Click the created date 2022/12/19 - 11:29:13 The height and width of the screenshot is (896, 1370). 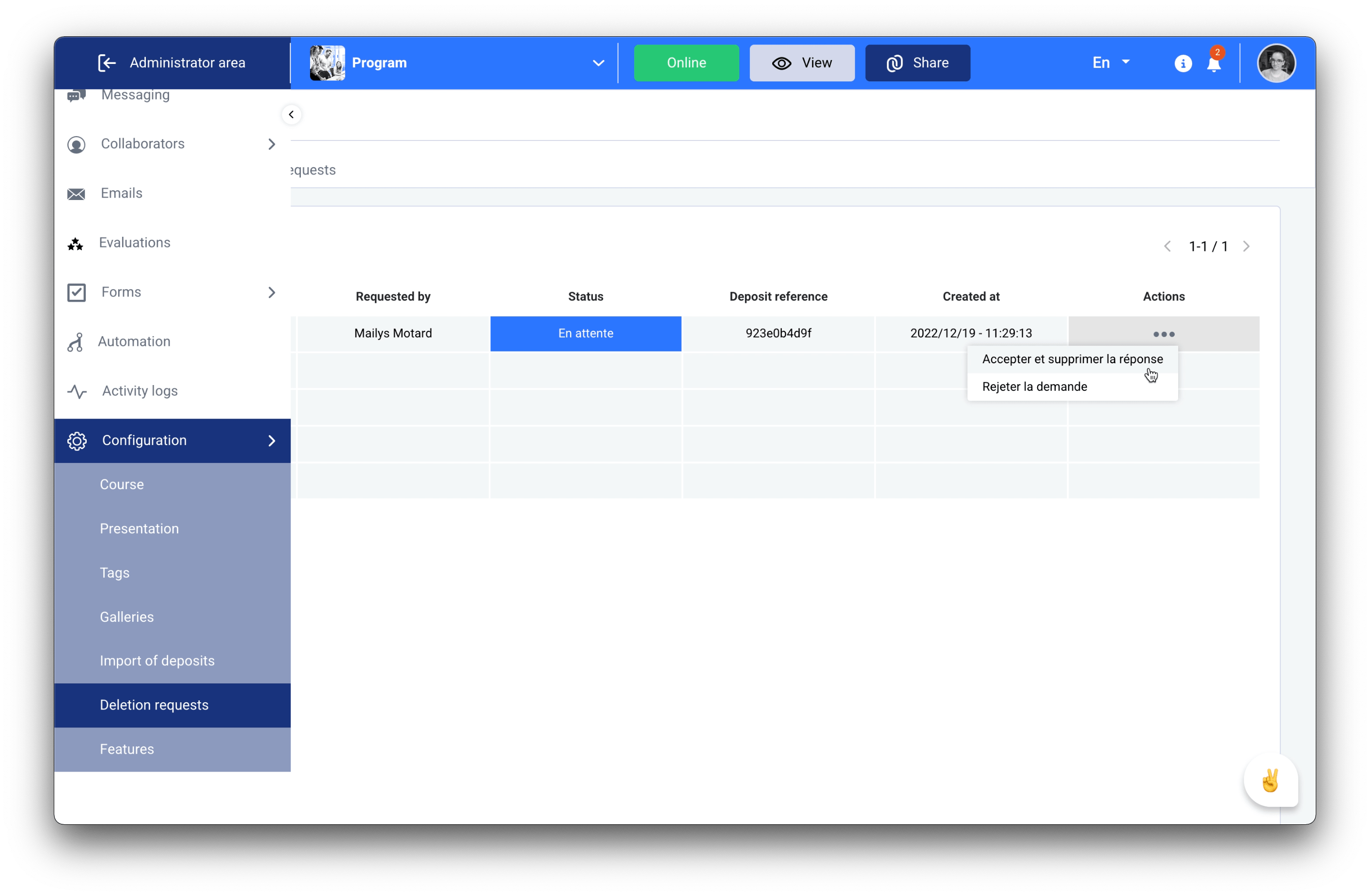971,334
